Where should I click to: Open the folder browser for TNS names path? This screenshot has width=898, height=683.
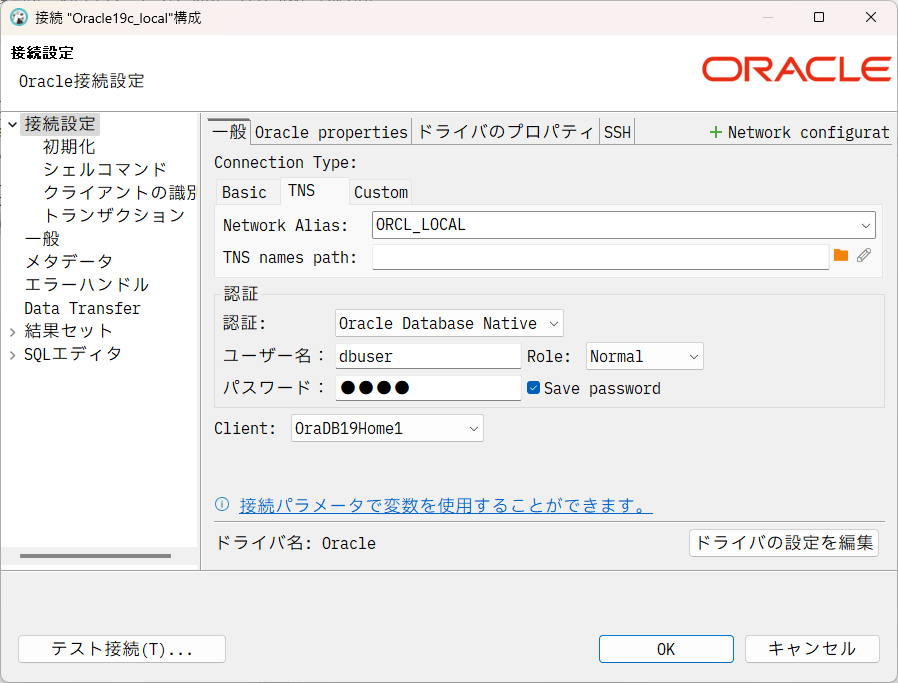(841, 257)
